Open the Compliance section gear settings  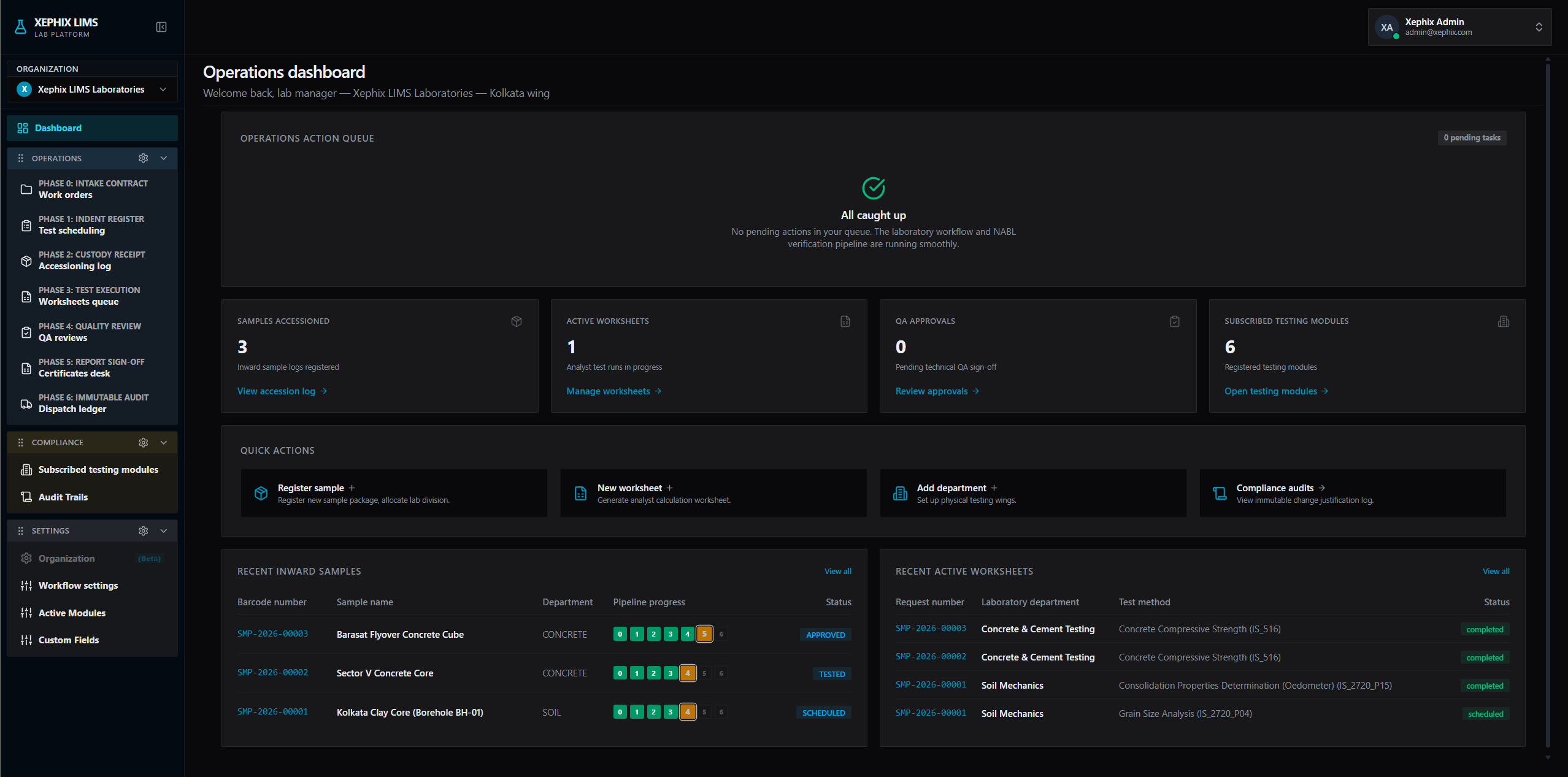pyautogui.click(x=144, y=442)
